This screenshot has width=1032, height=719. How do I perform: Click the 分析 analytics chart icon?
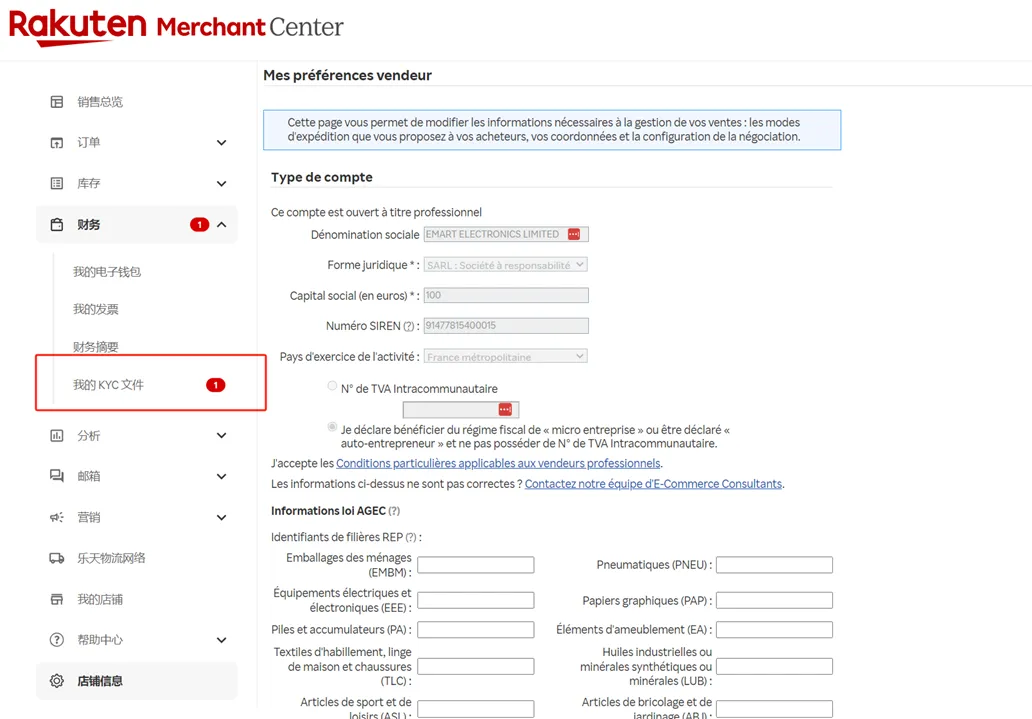(57, 436)
